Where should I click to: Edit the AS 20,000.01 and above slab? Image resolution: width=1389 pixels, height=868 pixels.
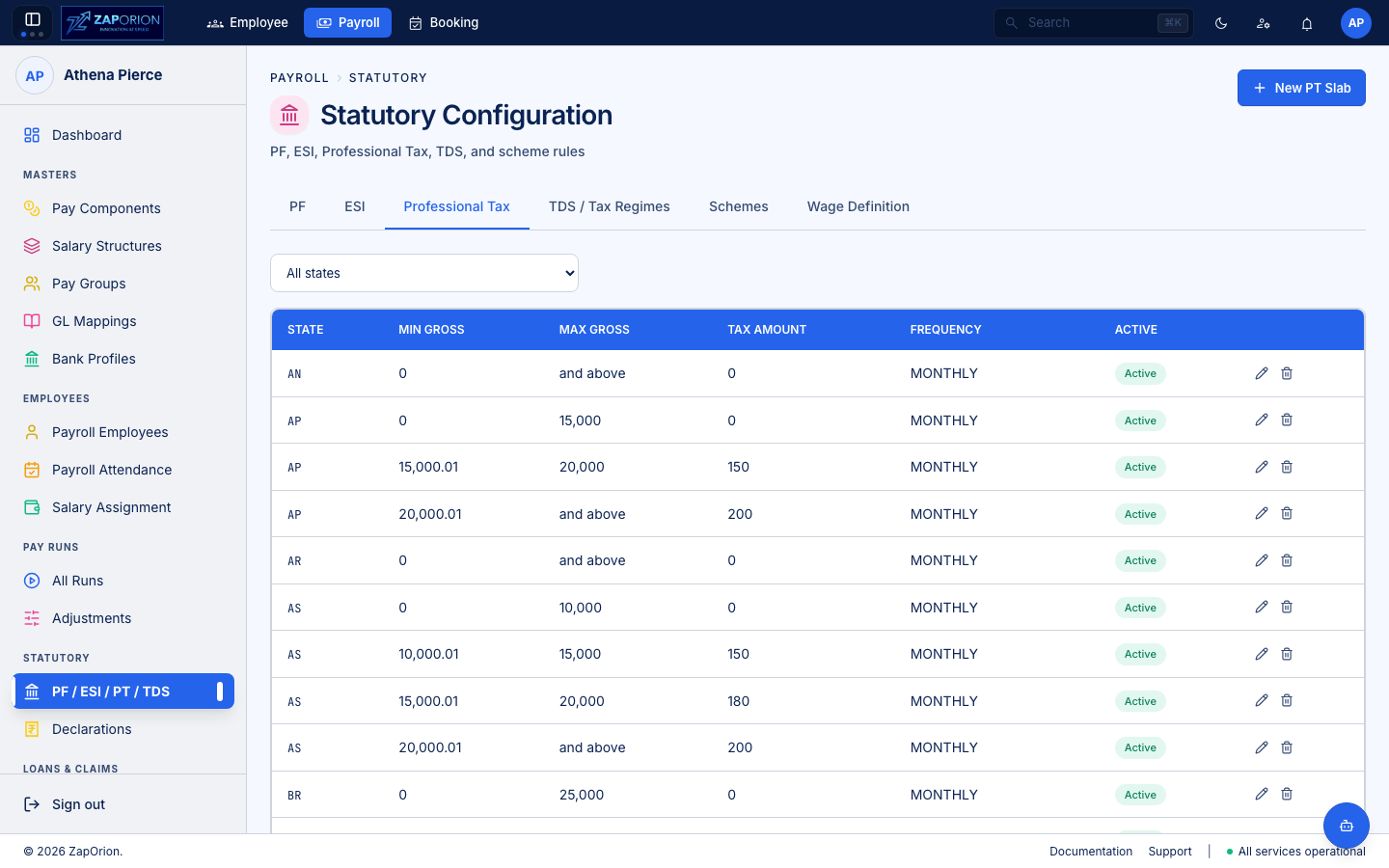1262,747
